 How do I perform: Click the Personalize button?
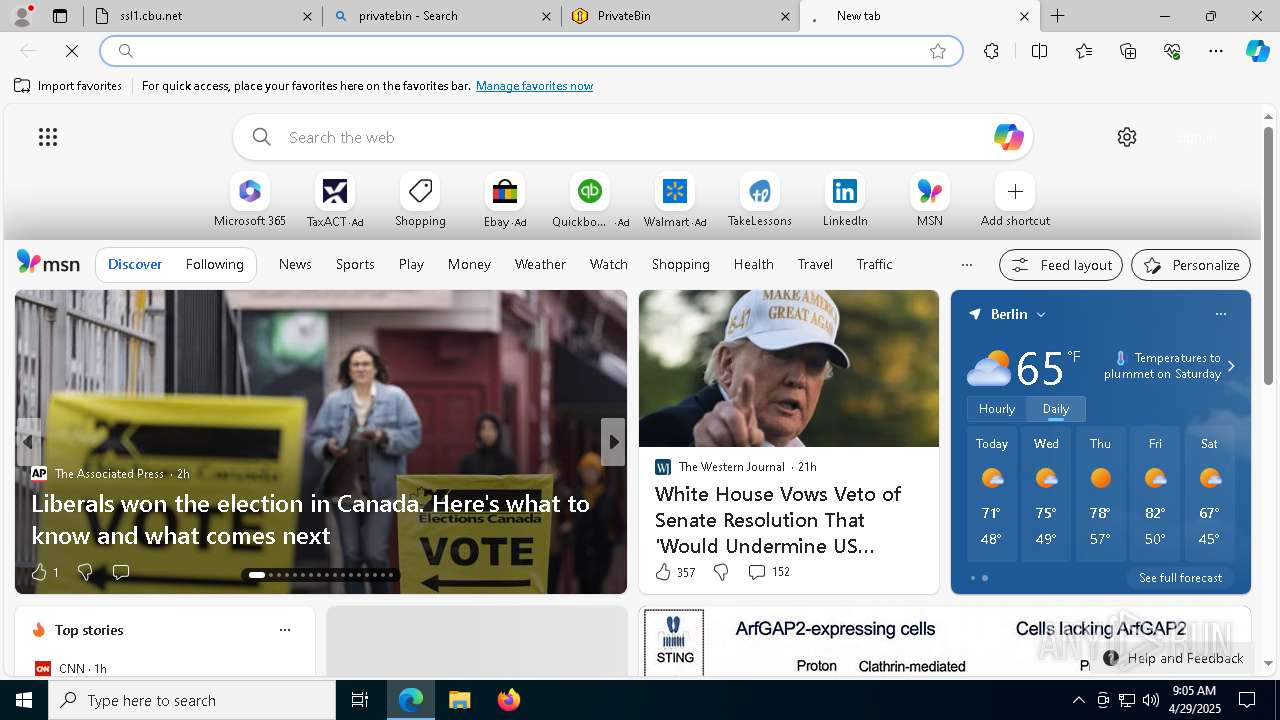(1191, 265)
